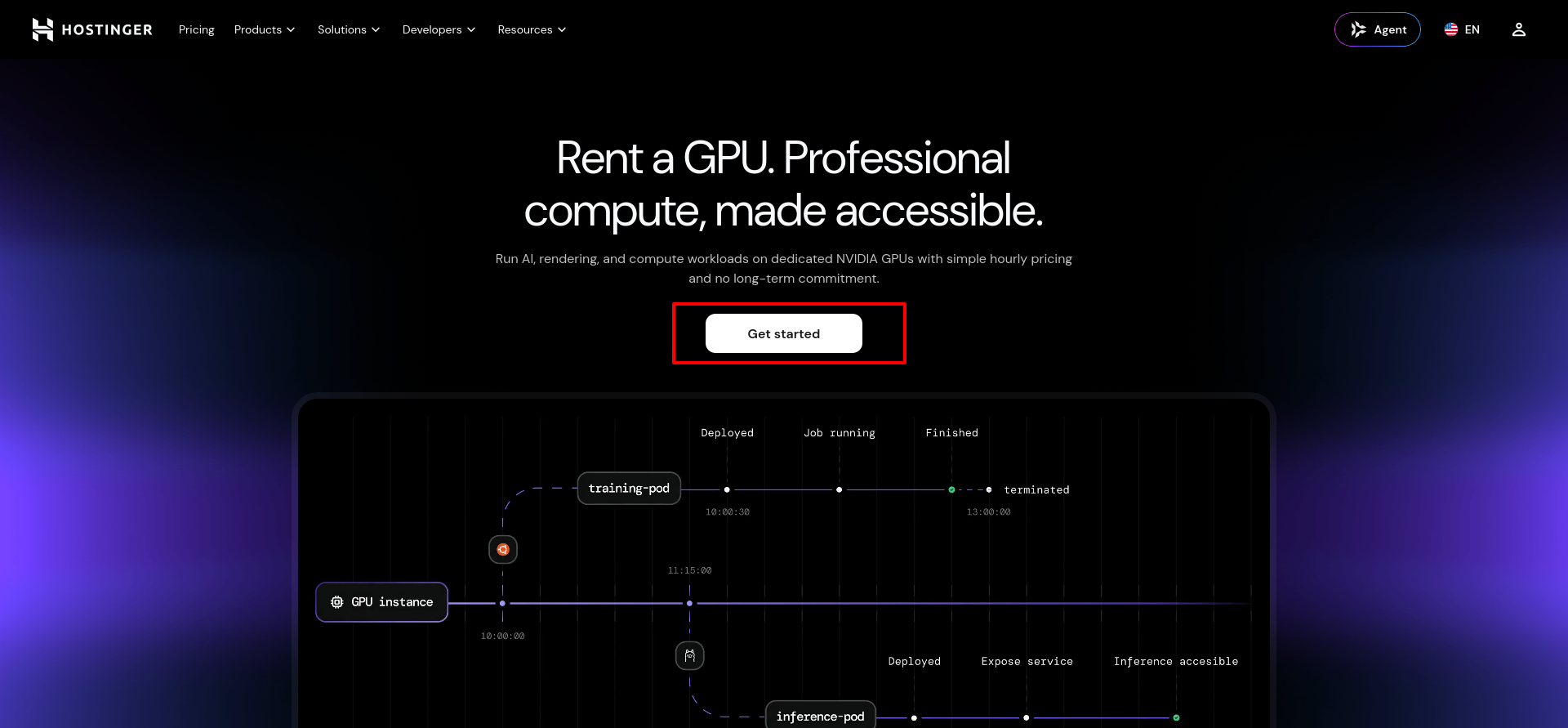Expand the Solutions menu
Screen dimensions: 1568x728
pyautogui.click(x=349, y=29)
